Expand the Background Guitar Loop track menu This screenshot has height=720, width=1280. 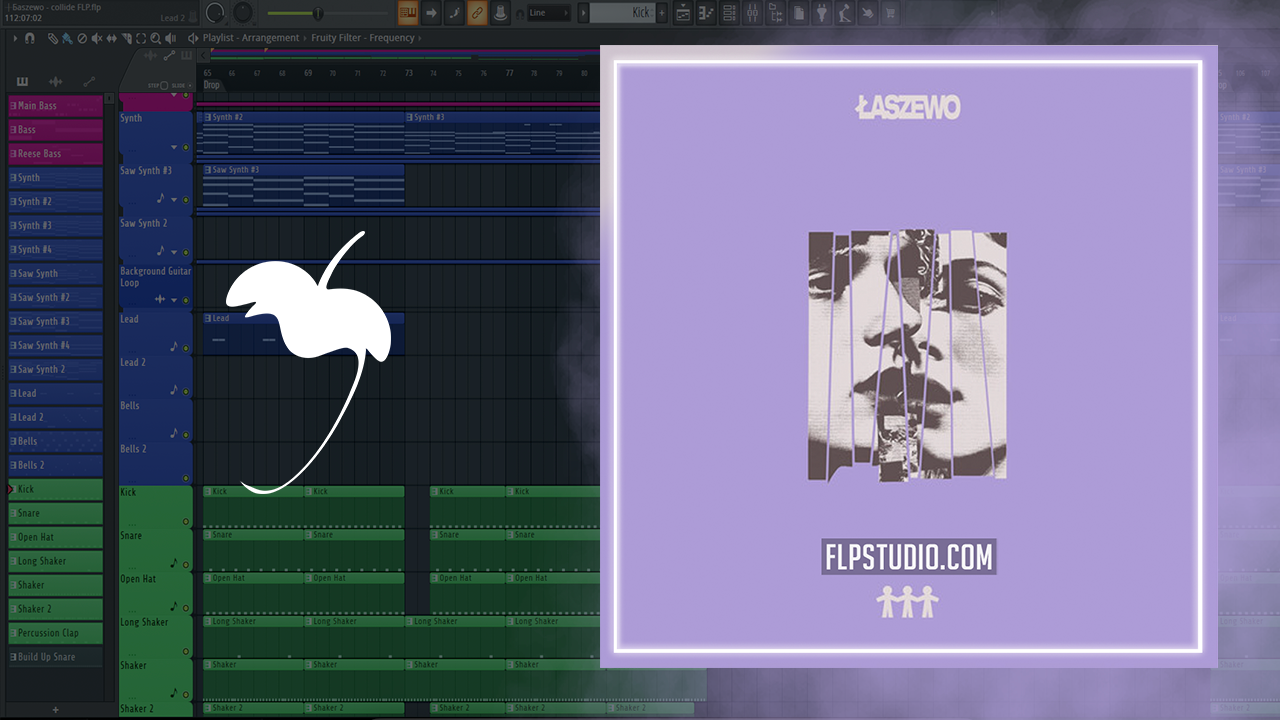[173, 299]
